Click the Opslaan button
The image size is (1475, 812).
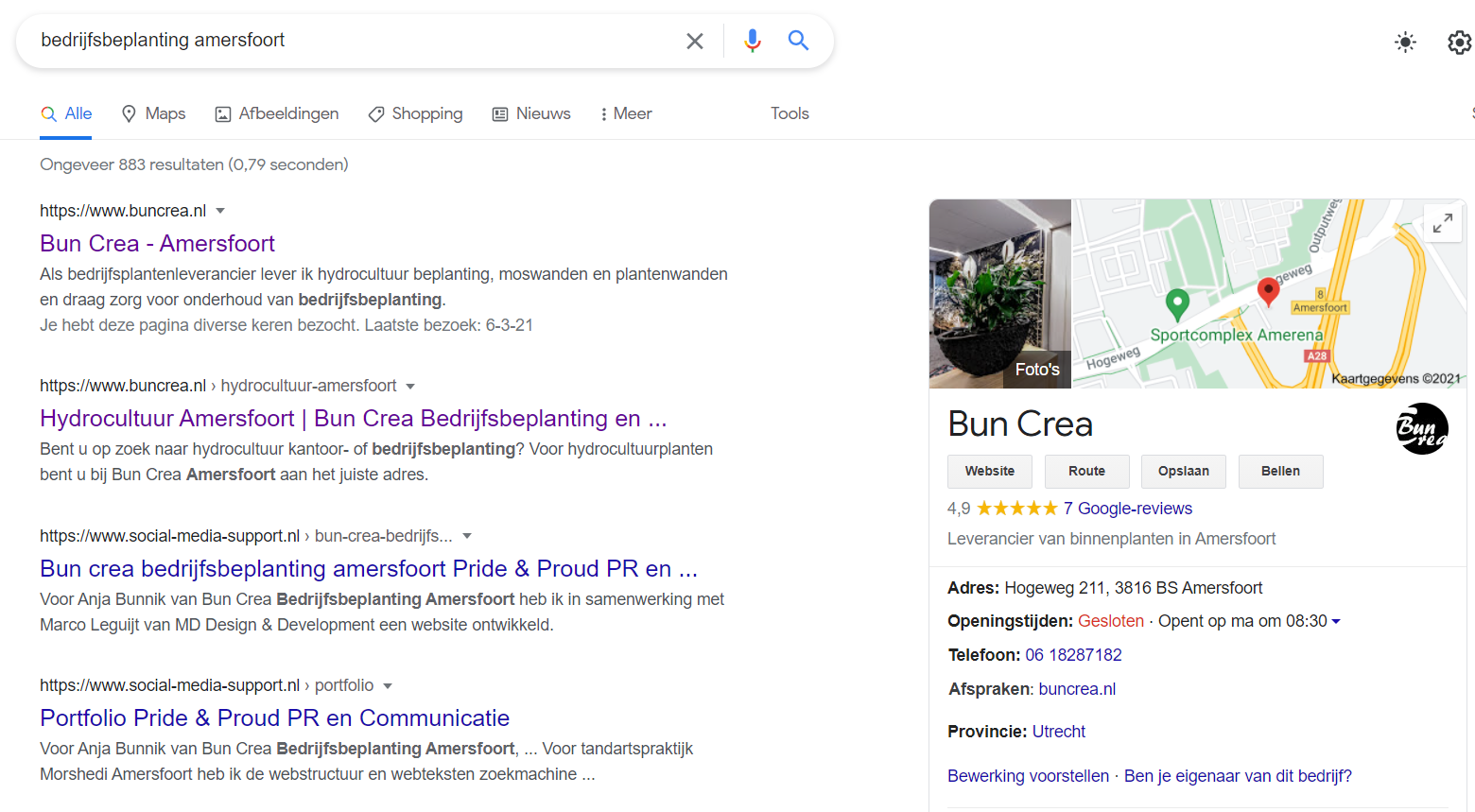1184,471
